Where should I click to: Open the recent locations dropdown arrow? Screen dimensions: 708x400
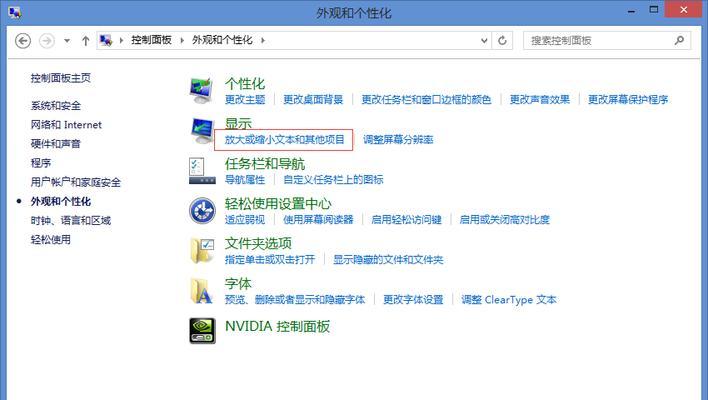pos(67,41)
